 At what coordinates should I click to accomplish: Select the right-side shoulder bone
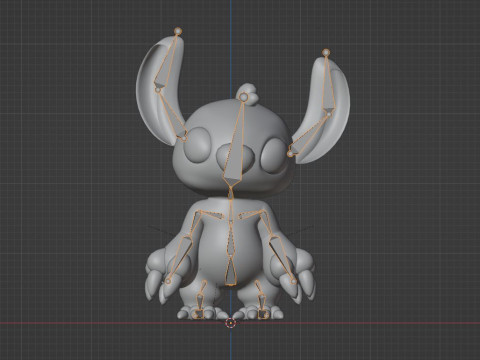tap(250, 214)
